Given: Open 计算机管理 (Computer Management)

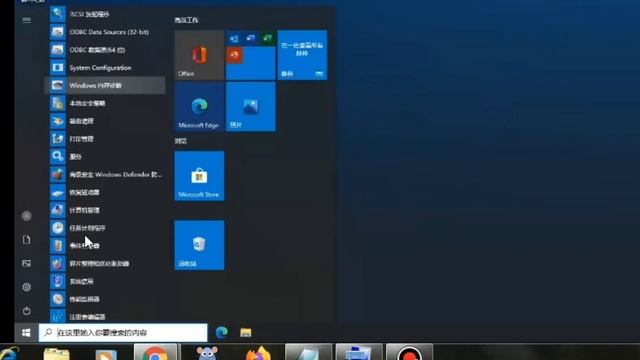Looking at the screenshot, I should [x=105, y=210].
